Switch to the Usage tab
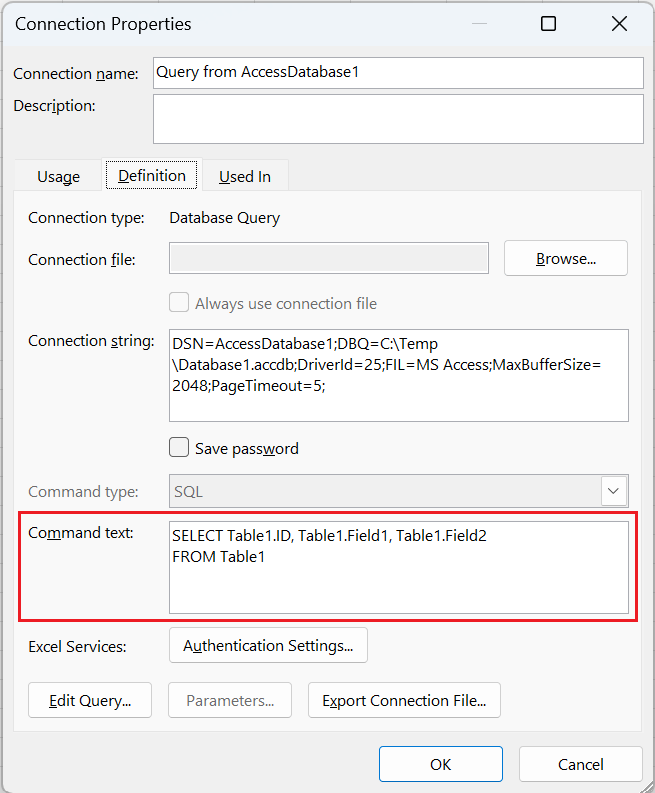The height and width of the screenshot is (793, 655). pyautogui.click(x=58, y=177)
